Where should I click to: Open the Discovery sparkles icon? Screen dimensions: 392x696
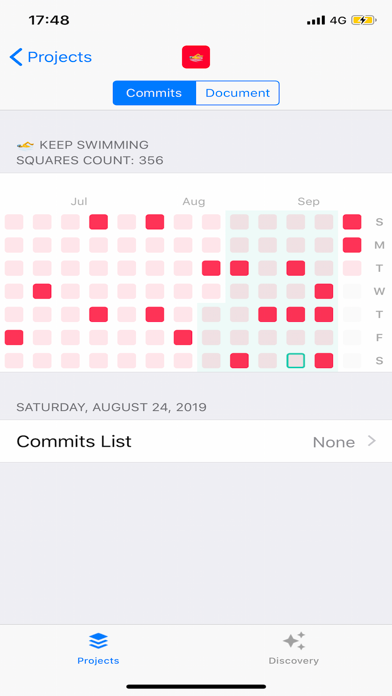294,641
